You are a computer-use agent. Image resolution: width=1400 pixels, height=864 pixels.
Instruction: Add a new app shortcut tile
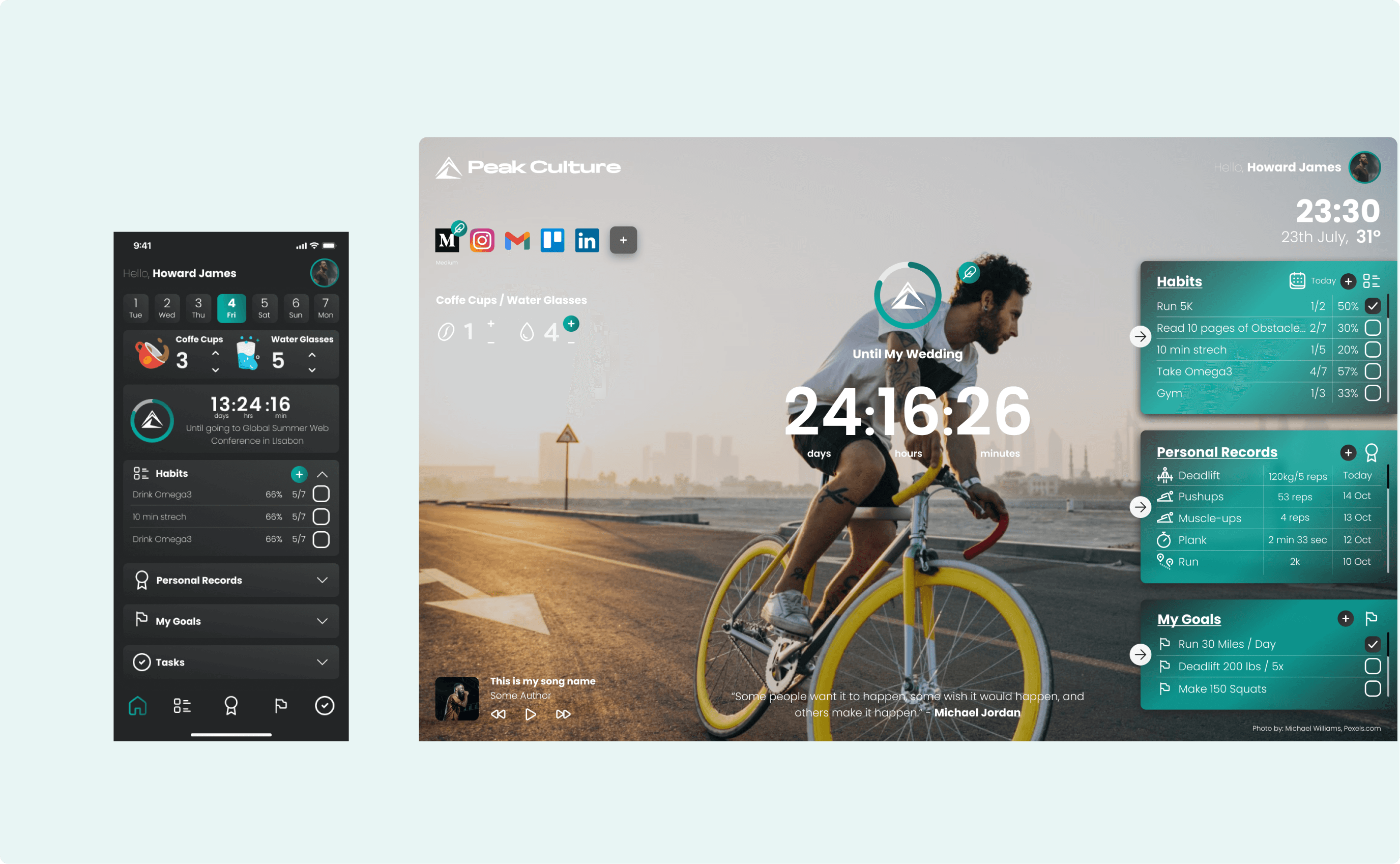[x=623, y=240]
